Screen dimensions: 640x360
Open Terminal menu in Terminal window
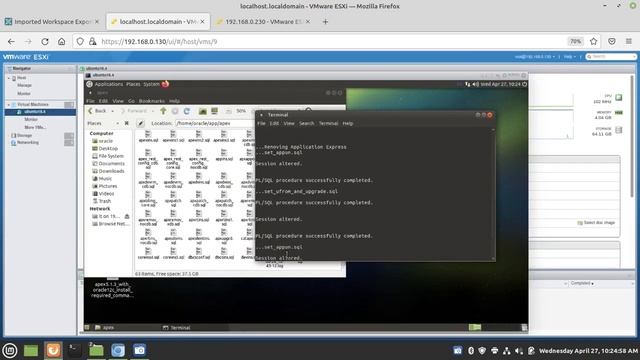pos(329,123)
